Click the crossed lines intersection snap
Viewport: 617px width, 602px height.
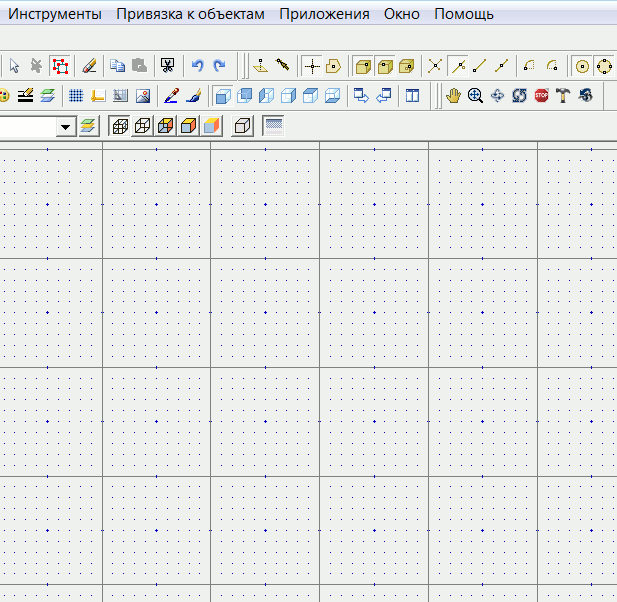click(435, 66)
